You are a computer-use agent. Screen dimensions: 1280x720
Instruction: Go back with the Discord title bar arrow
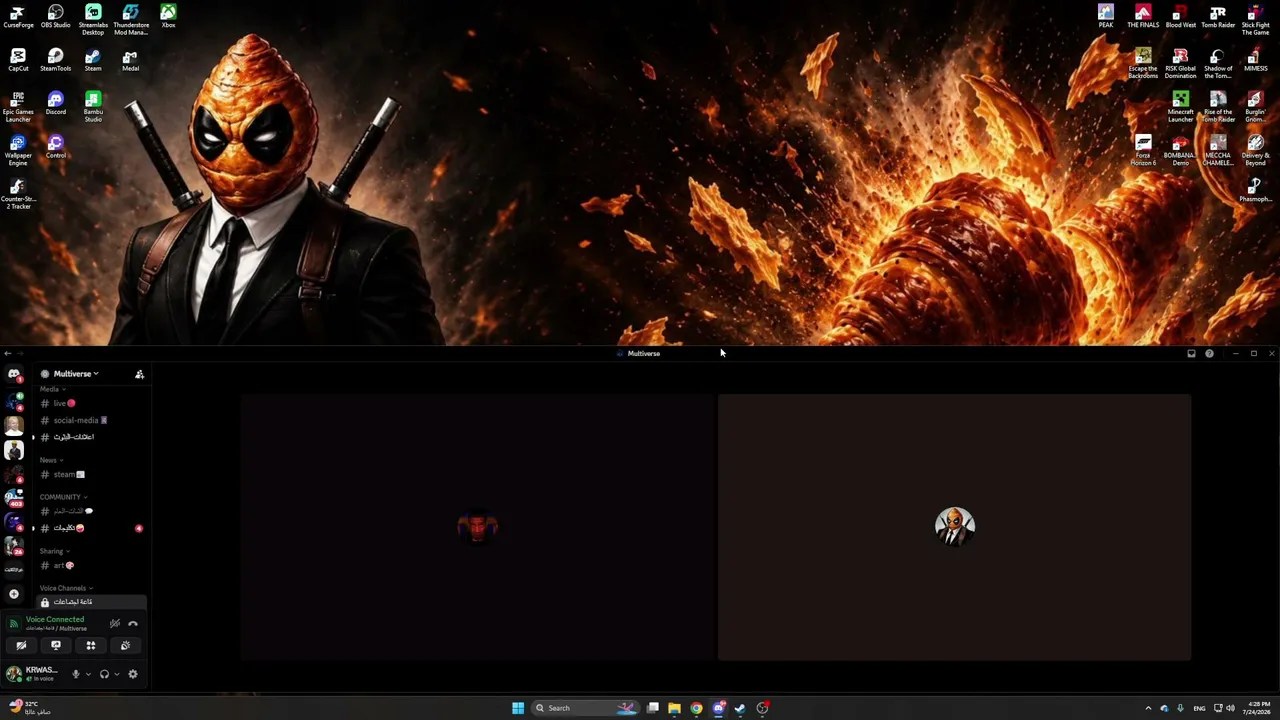pos(8,353)
